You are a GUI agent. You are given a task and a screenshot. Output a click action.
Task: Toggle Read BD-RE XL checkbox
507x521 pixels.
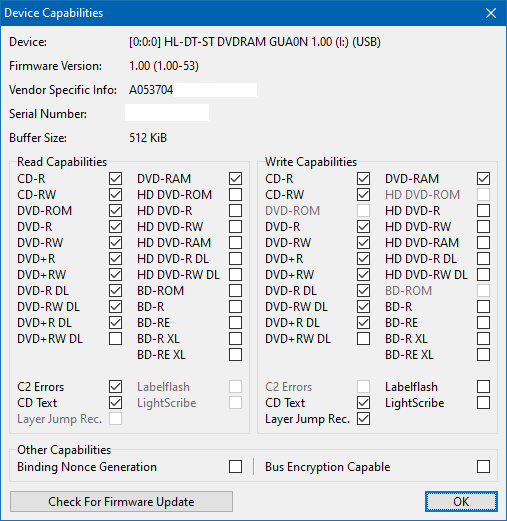pyautogui.click(x=235, y=355)
